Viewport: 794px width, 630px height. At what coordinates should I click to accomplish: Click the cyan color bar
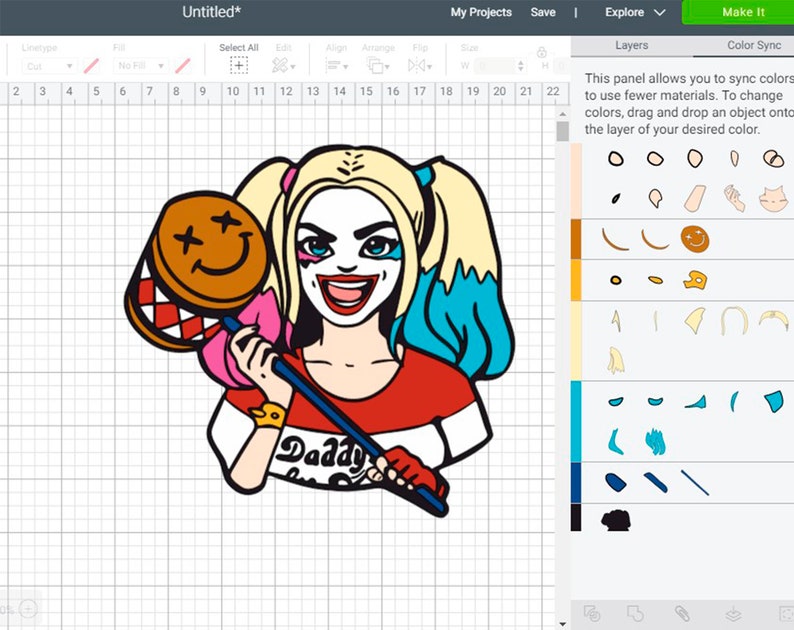tap(576, 421)
